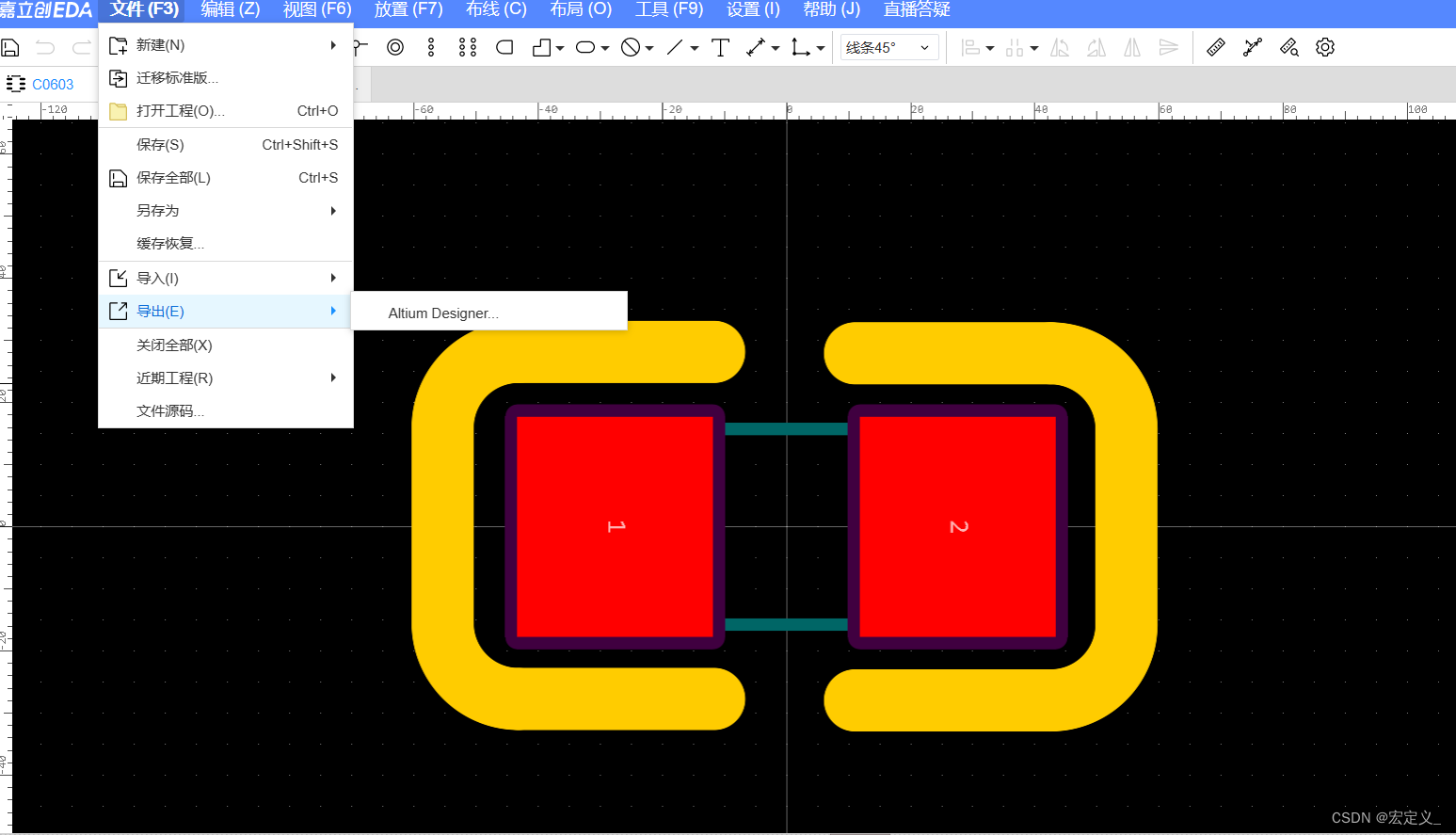
Task: Click the 文件 (F3) menu header
Action: [x=144, y=9]
